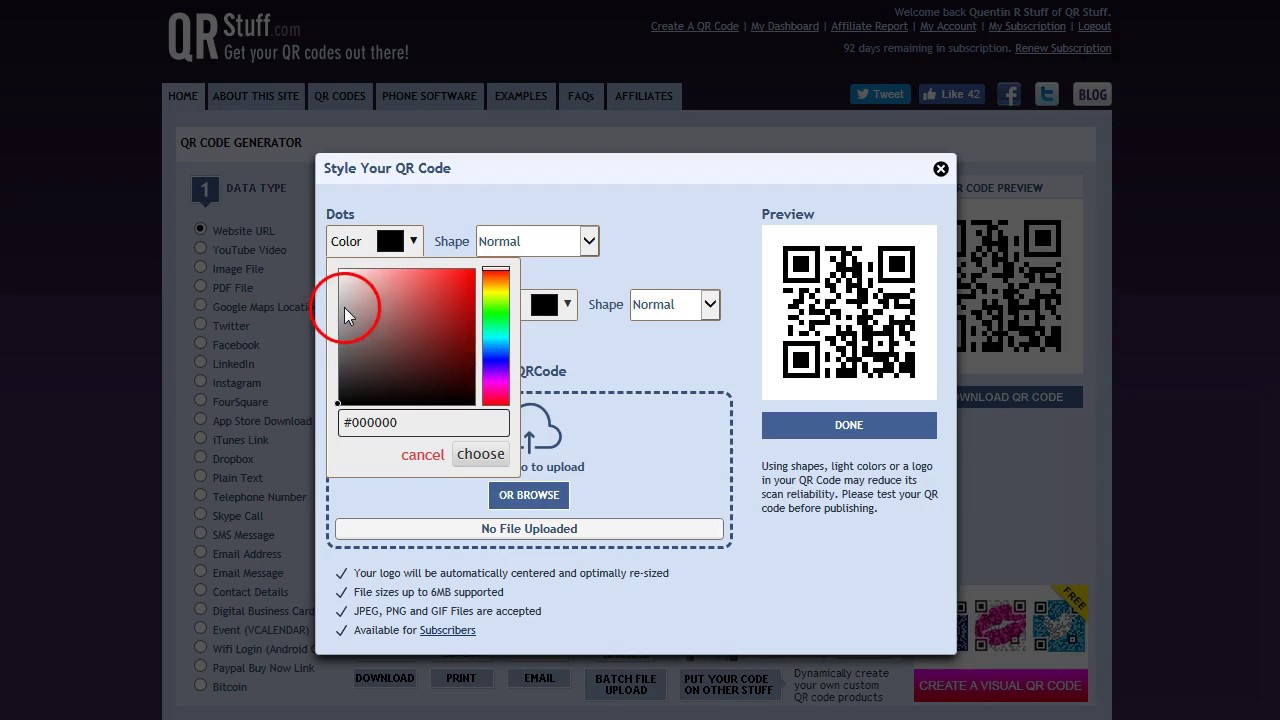Viewport: 1280px width, 720px height.
Task: Click the Facebook Like 42 button
Action: tap(951, 94)
